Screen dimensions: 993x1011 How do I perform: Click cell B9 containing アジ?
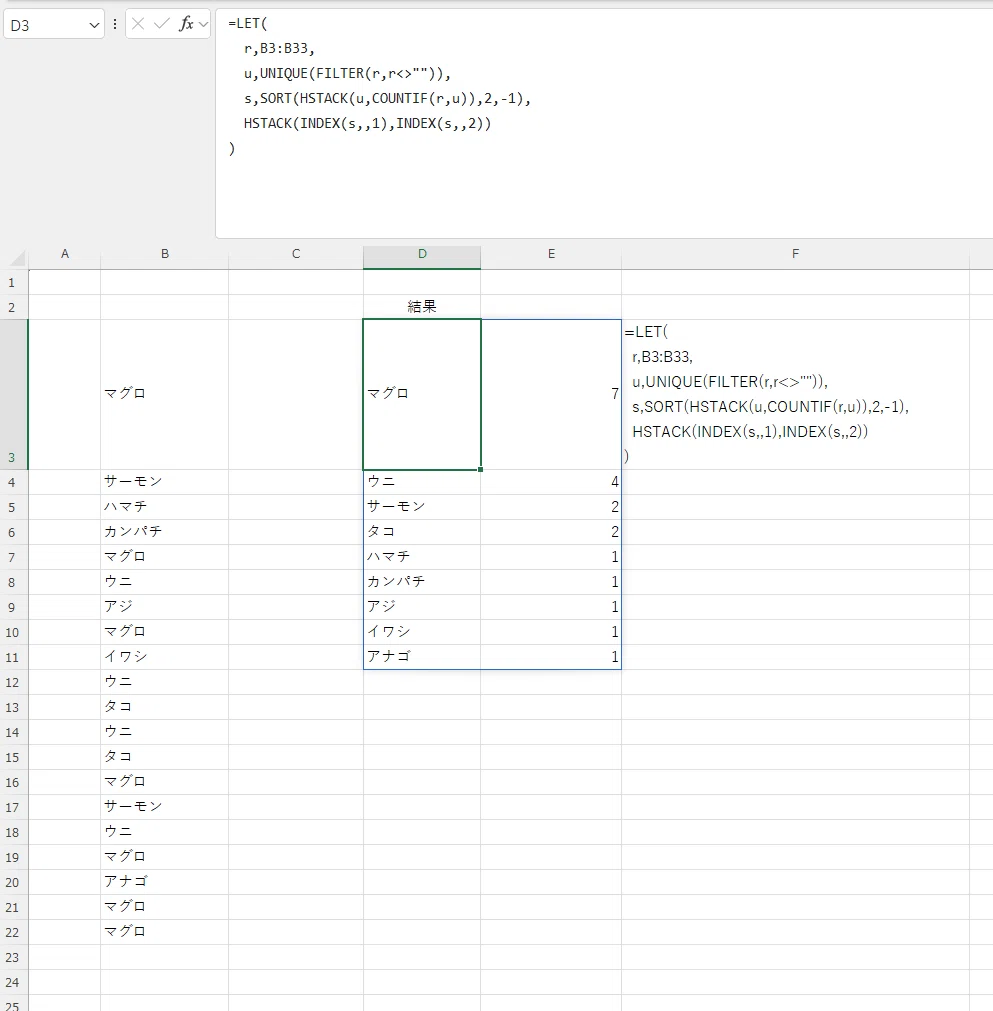pyautogui.click(x=164, y=607)
